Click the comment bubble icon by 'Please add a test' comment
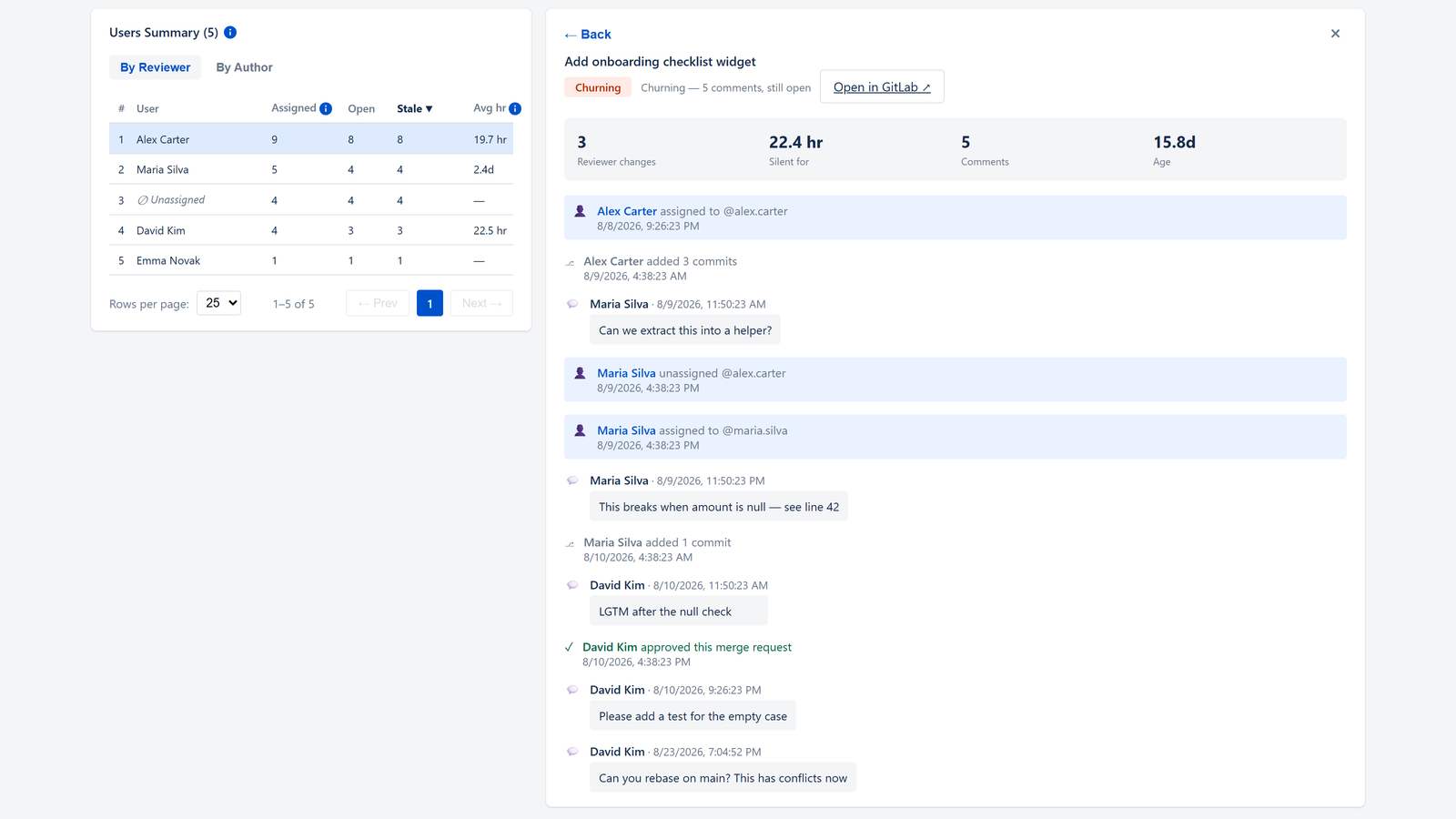The width and height of the screenshot is (1456, 819). 572,690
